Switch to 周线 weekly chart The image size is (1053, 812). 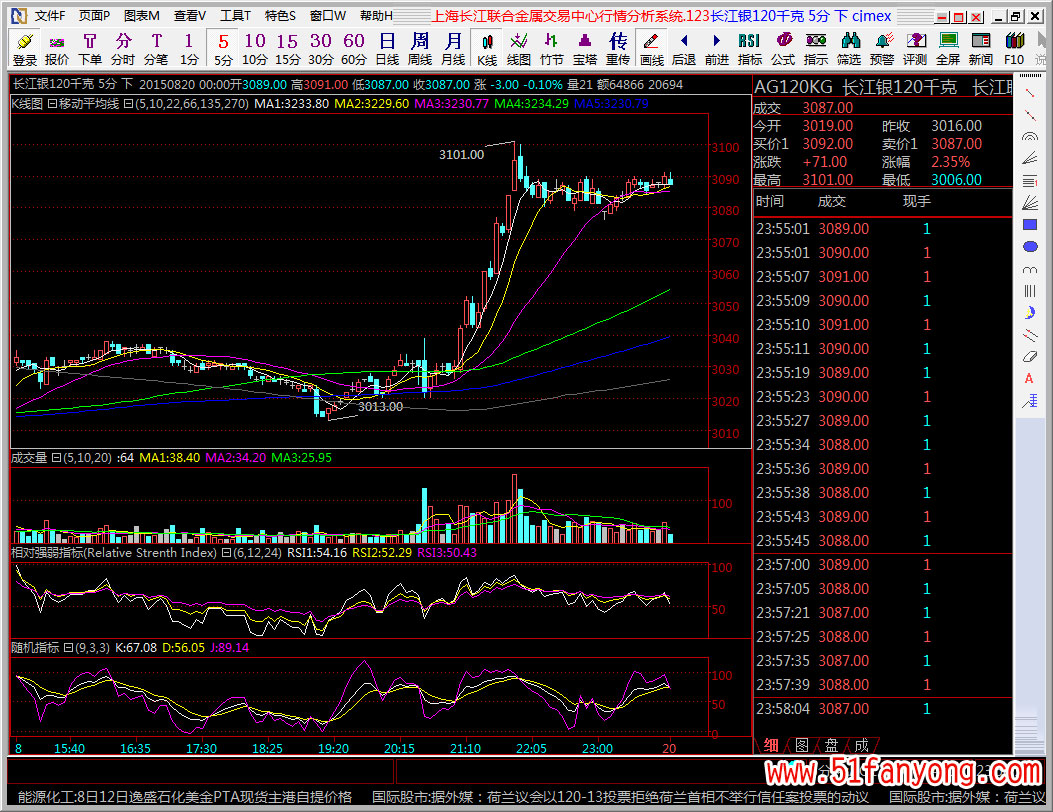(x=420, y=49)
